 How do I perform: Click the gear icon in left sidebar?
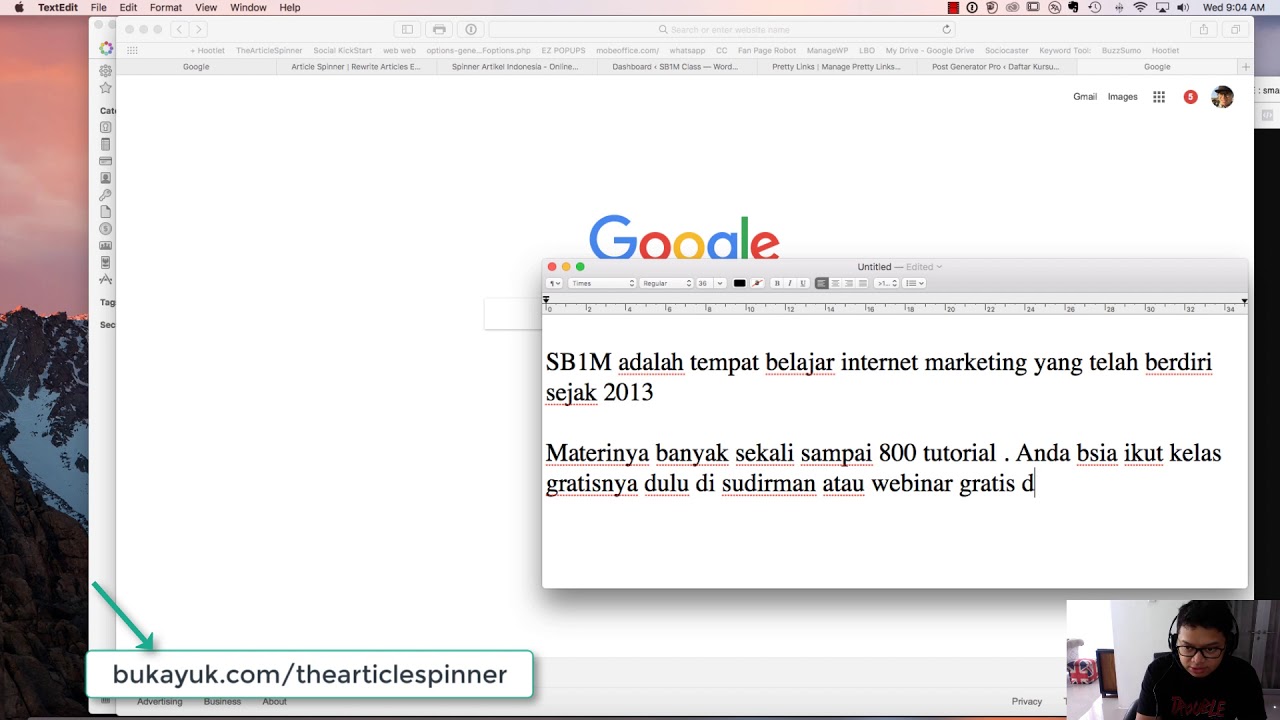tap(105, 71)
